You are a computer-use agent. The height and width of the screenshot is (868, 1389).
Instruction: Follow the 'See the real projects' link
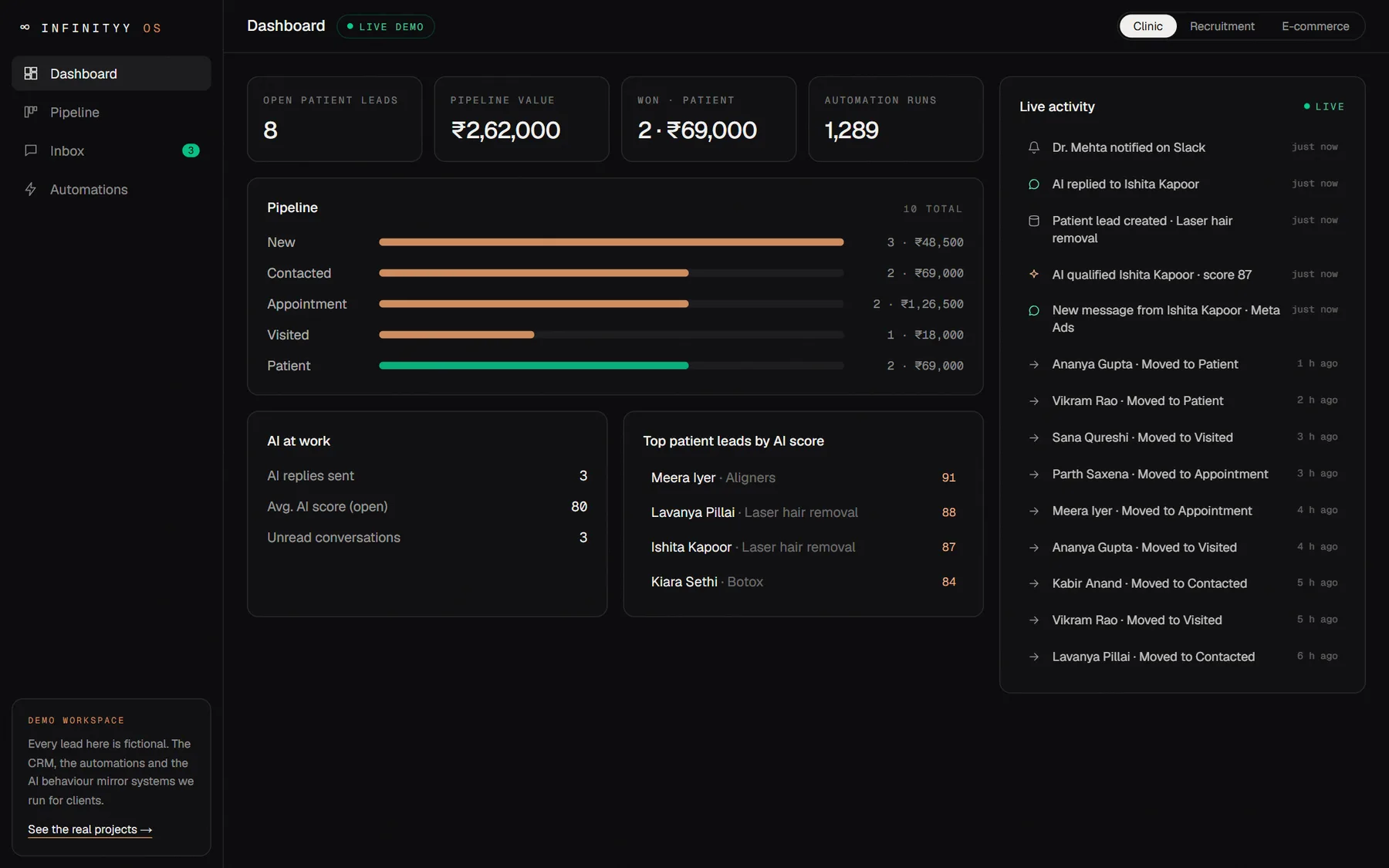pyautogui.click(x=90, y=829)
